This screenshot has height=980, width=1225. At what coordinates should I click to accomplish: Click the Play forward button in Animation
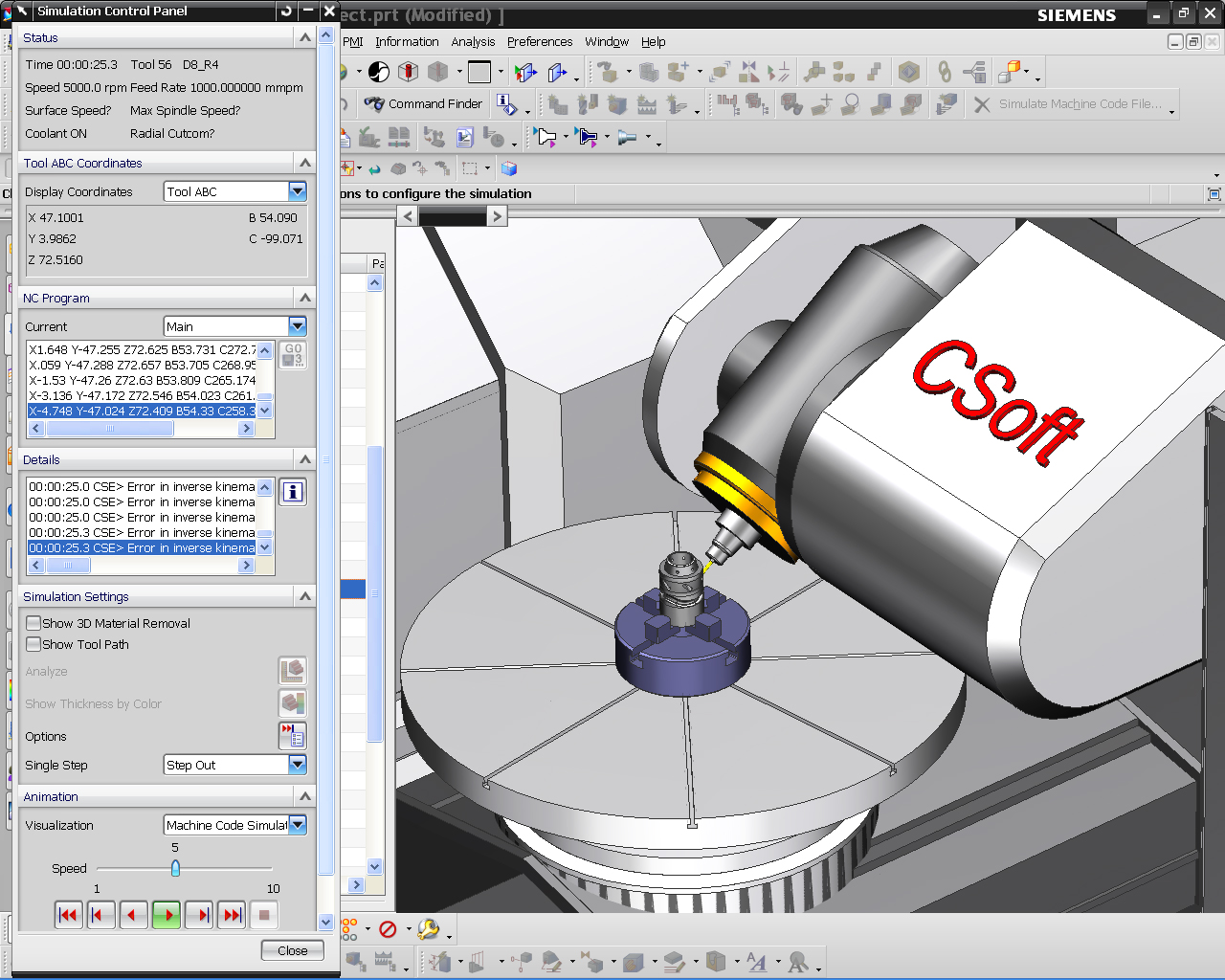(x=166, y=915)
